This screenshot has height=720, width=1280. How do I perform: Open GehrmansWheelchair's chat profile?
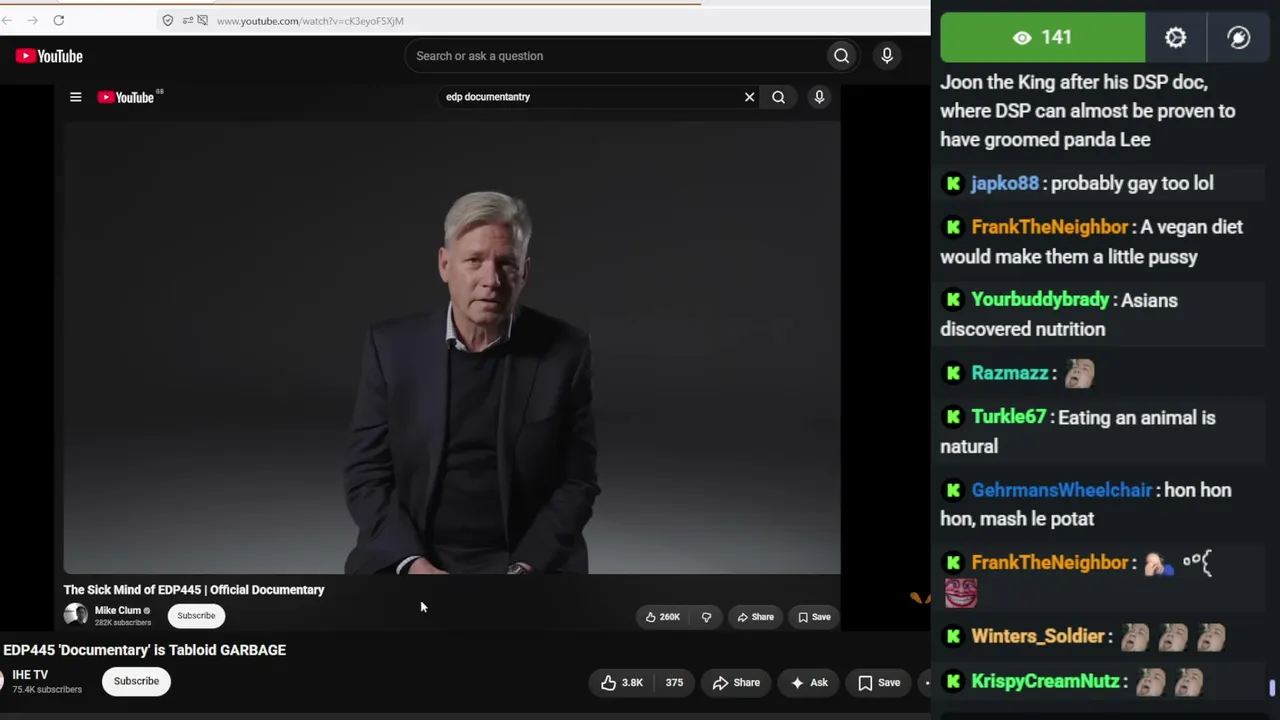(x=1062, y=490)
